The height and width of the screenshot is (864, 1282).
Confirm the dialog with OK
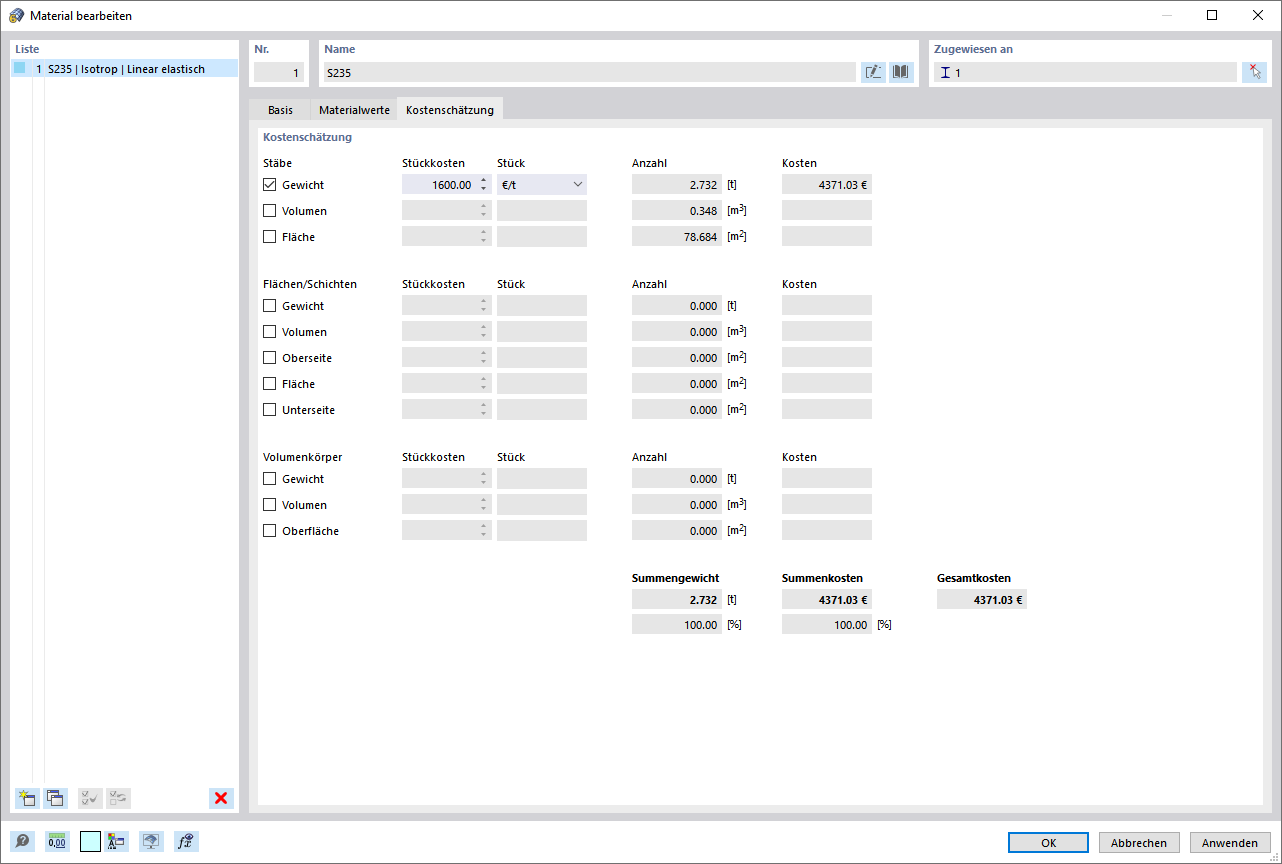[x=1048, y=843]
